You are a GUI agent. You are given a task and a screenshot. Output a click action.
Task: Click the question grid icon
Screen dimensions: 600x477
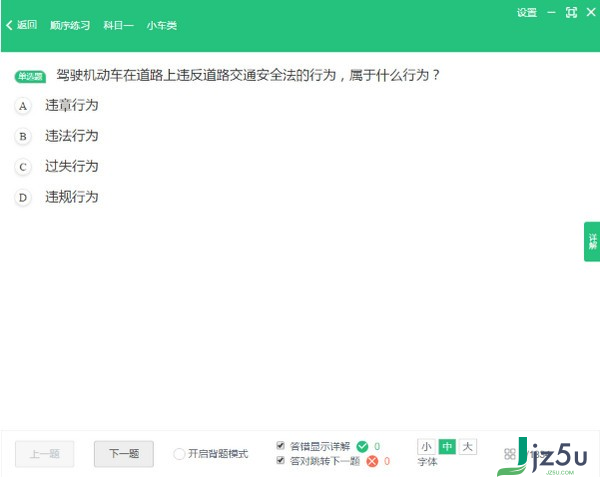click(x=510, y=454)
